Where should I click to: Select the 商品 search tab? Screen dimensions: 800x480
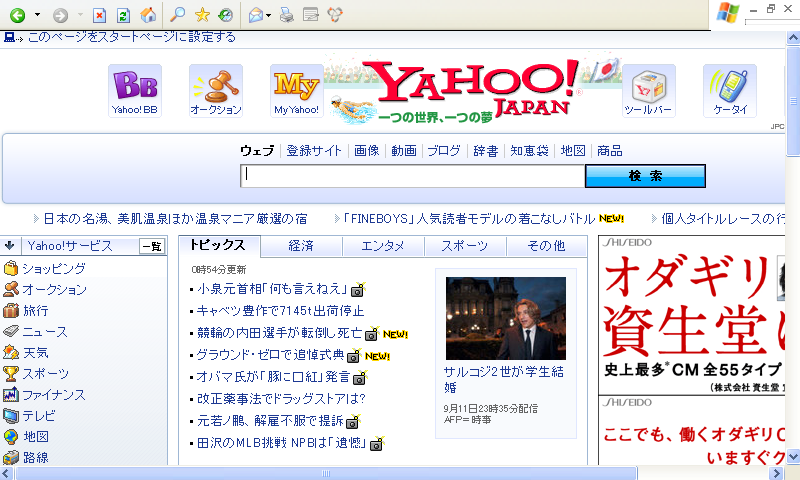coord(610,150)
